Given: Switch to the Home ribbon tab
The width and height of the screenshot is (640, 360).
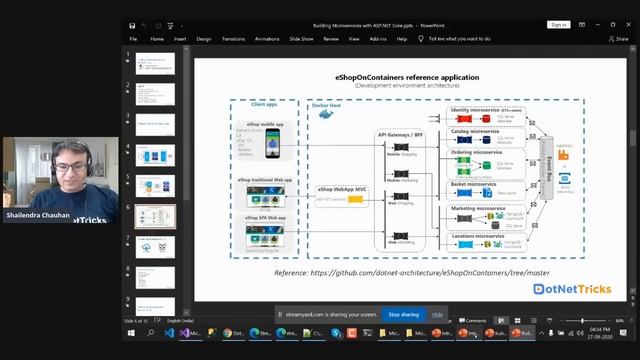Looking at the screenshot, I should coord(157,39).
